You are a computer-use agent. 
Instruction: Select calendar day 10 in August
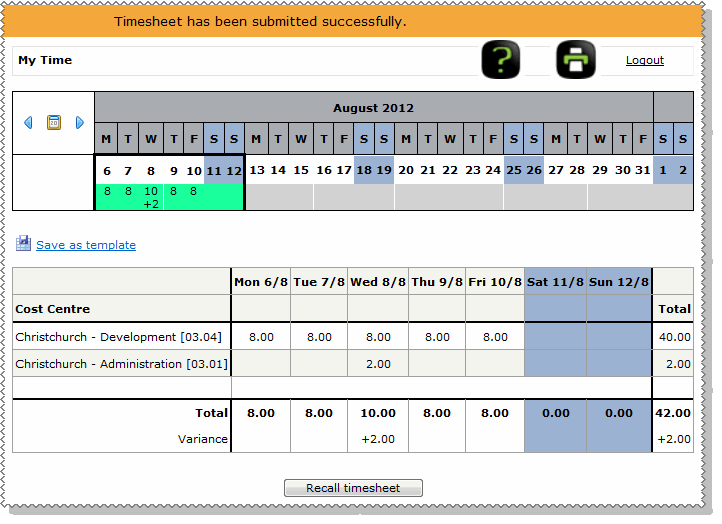(194, 171)
